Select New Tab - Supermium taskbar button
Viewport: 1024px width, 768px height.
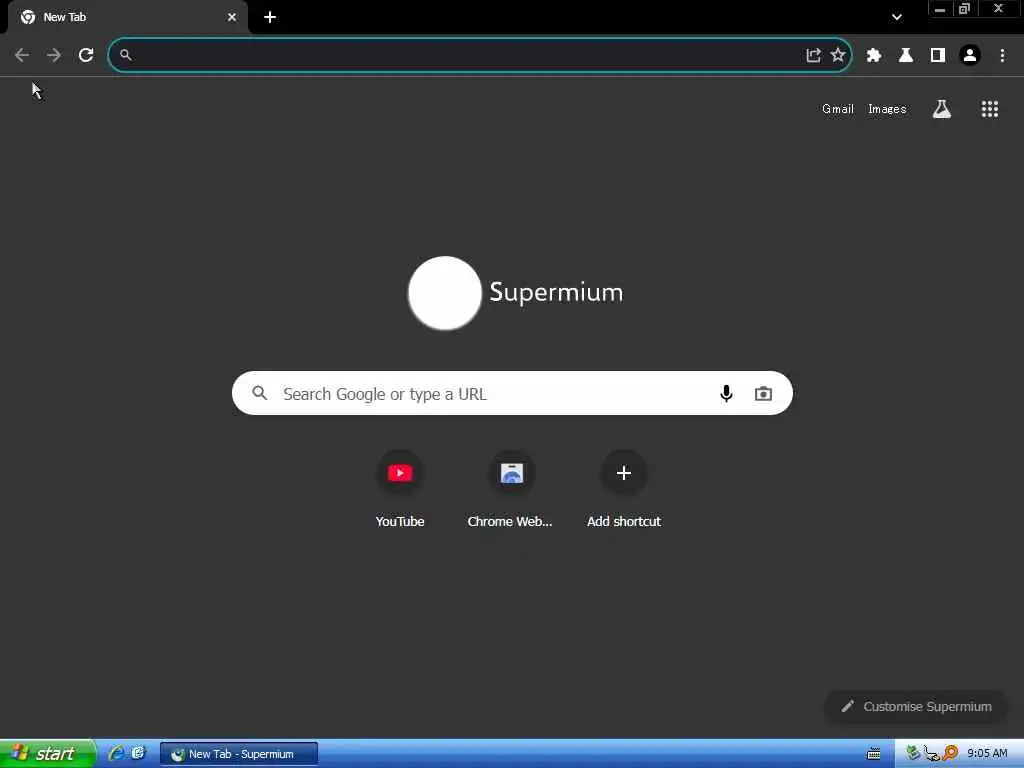click(239, 754)
